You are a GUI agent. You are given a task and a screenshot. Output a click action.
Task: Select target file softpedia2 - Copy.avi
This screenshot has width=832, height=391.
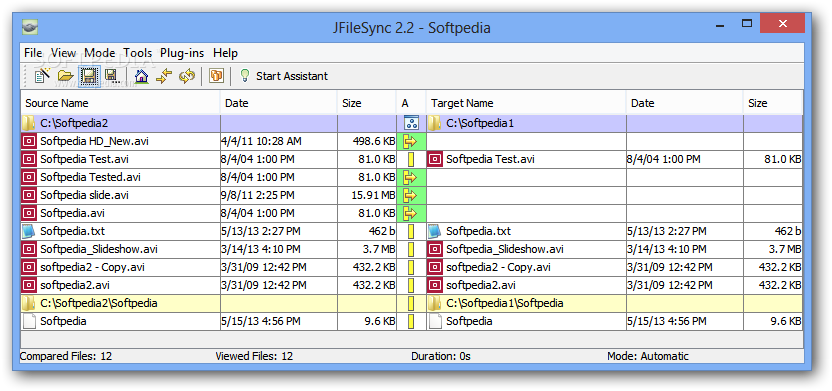[x=498, y=267]
